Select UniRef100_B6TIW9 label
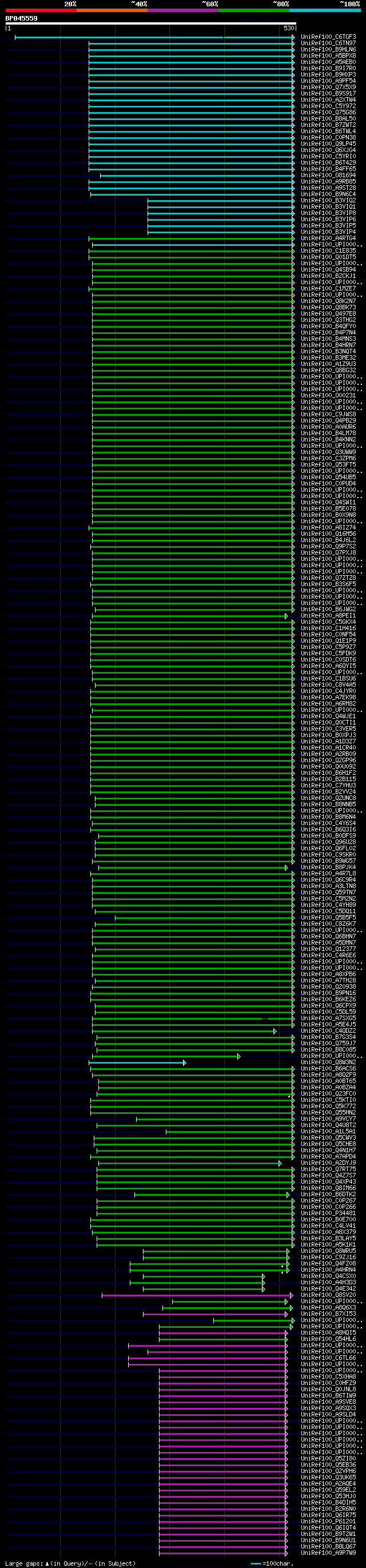This screenshot has height=1568, width=366. [x=328, y=1396]
